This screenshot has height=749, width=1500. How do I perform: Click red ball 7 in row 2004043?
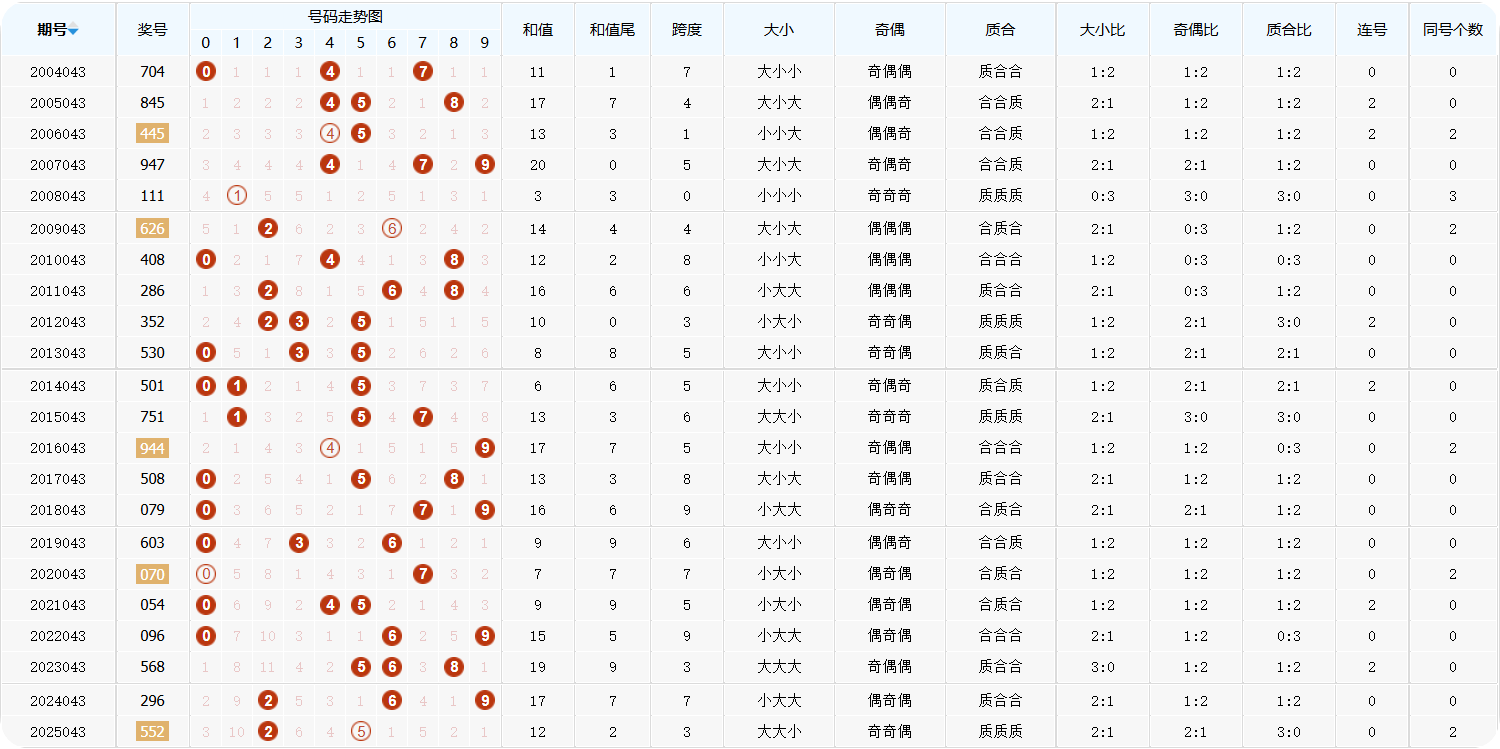423,72
